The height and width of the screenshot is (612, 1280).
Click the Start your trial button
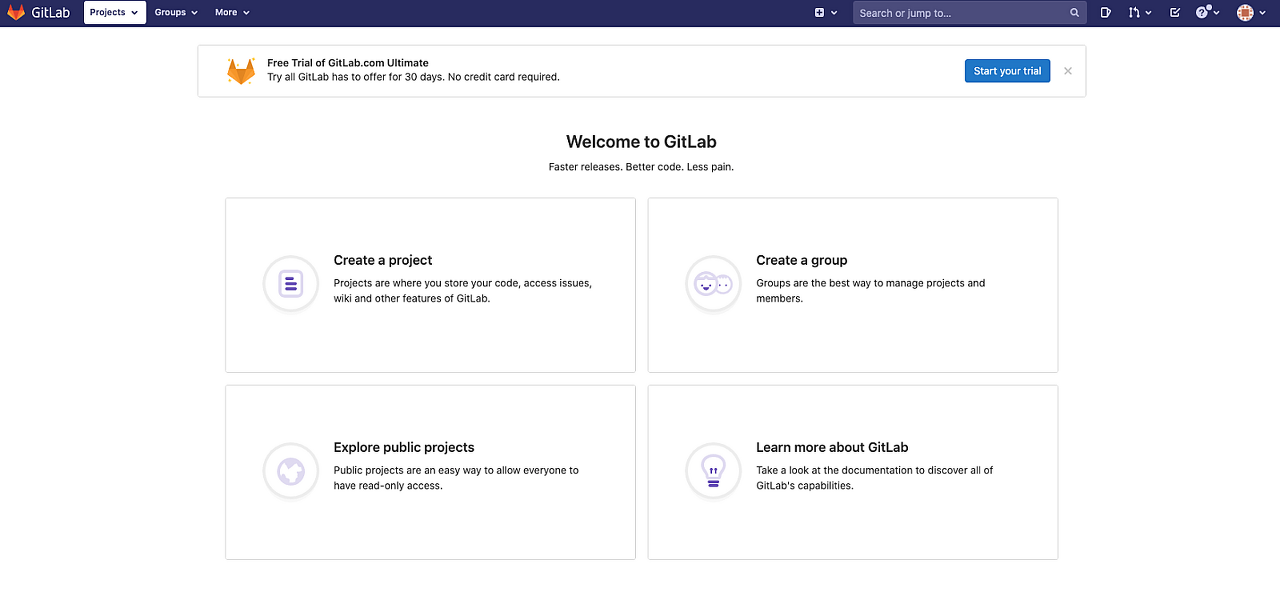click(x=1007, y=71)
